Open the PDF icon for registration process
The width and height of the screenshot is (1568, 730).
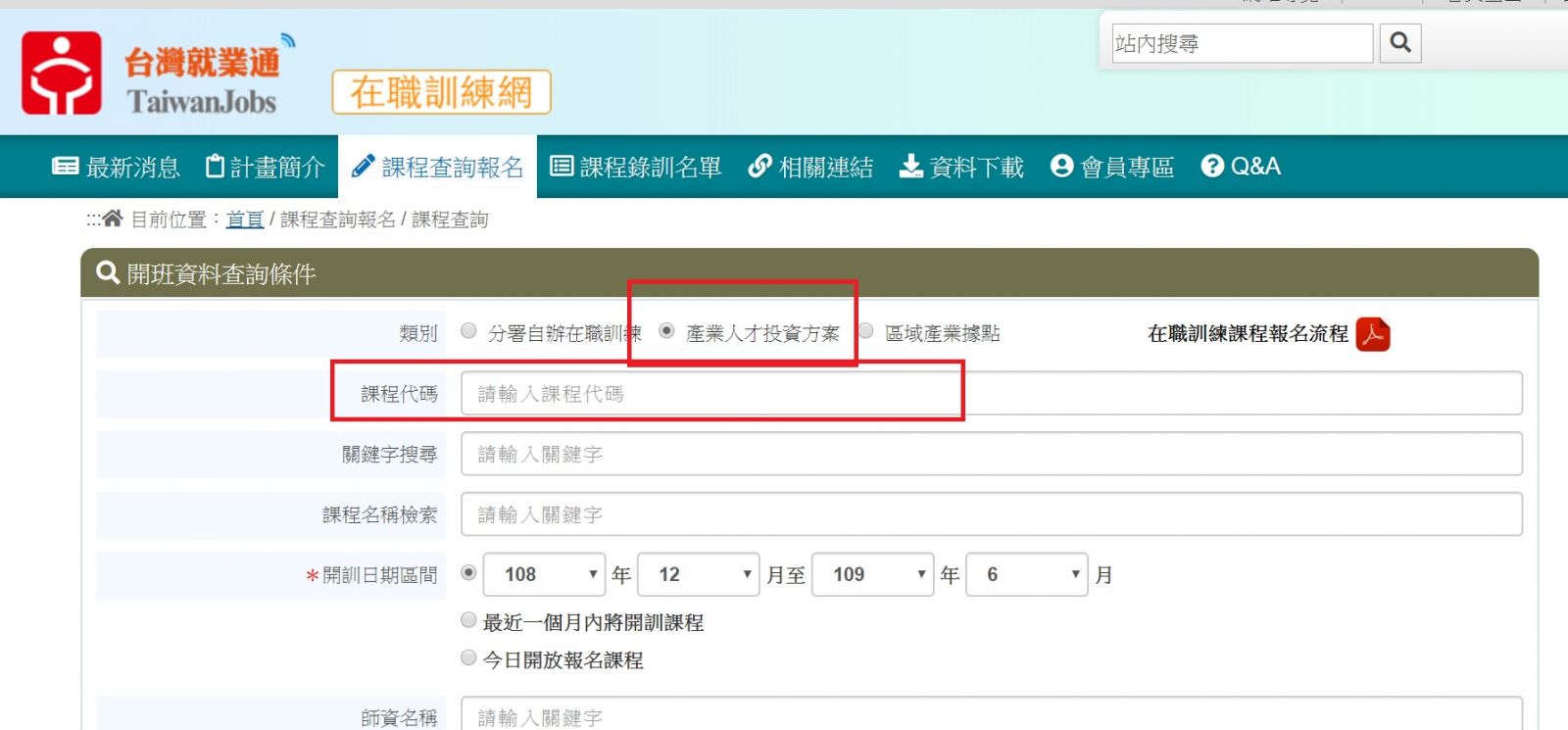pos(1373,334)
